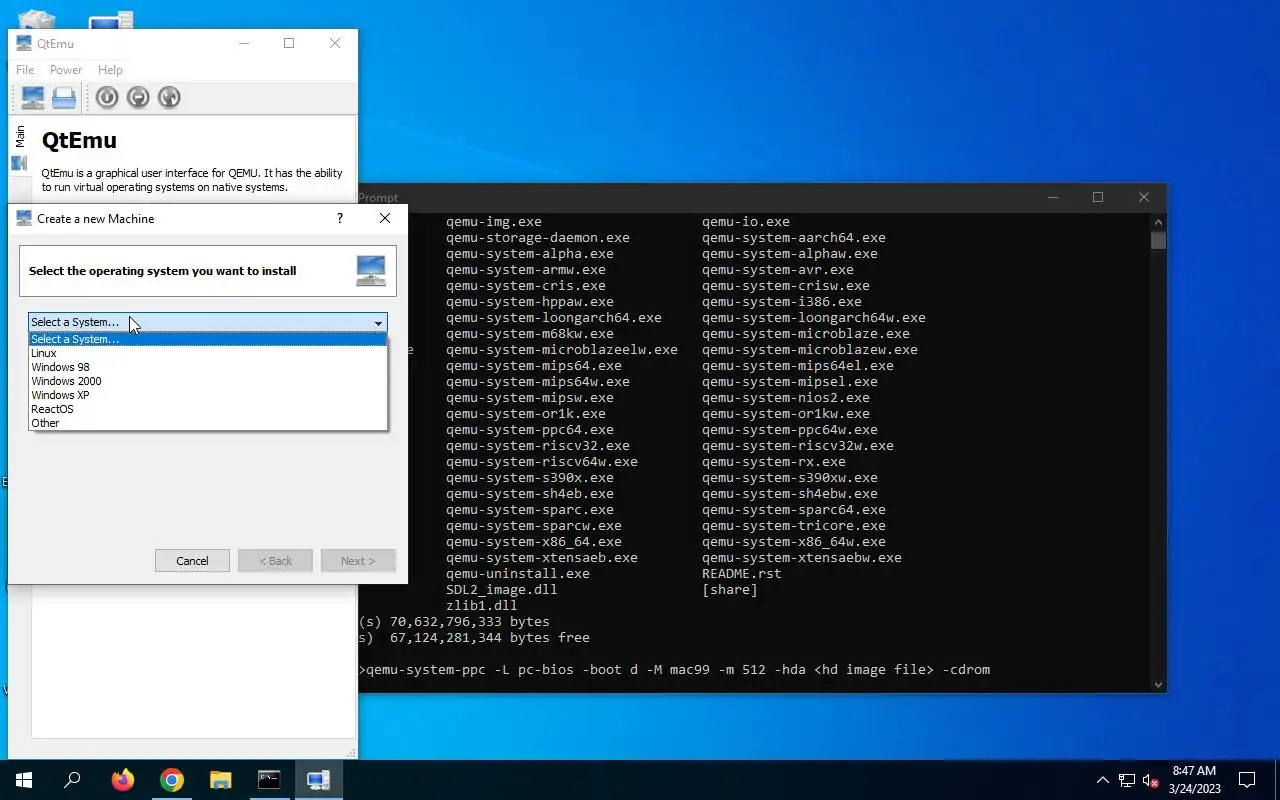Choose Windows XP from the system list
The image size is (1280, 800).
(208, 395)
